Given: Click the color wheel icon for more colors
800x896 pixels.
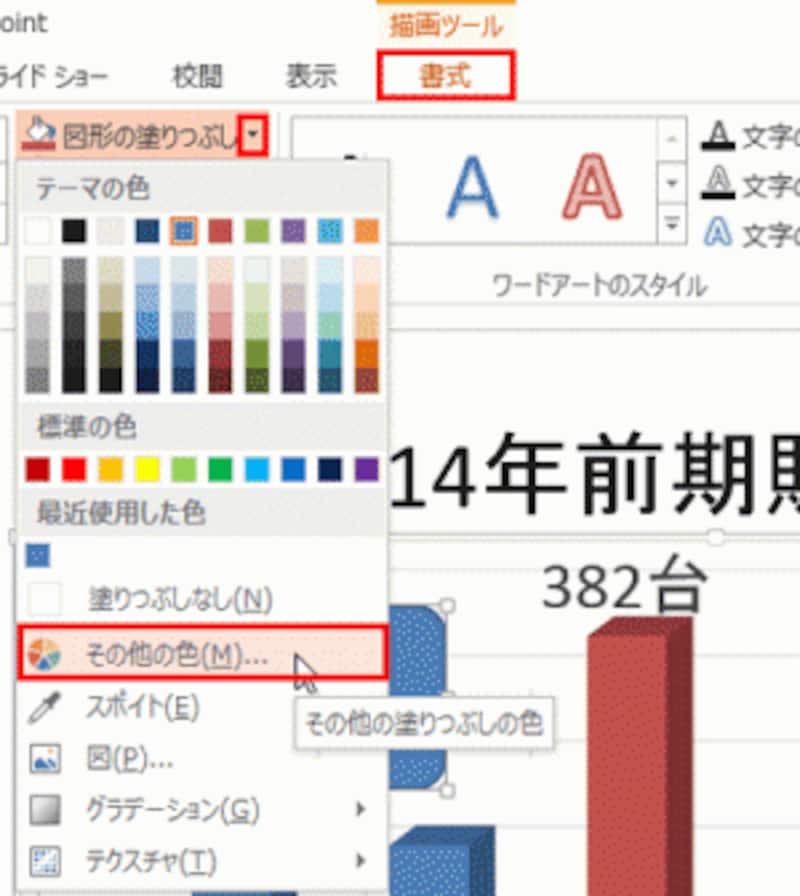Looking at the screenshot, I should [x=44, y=654].
